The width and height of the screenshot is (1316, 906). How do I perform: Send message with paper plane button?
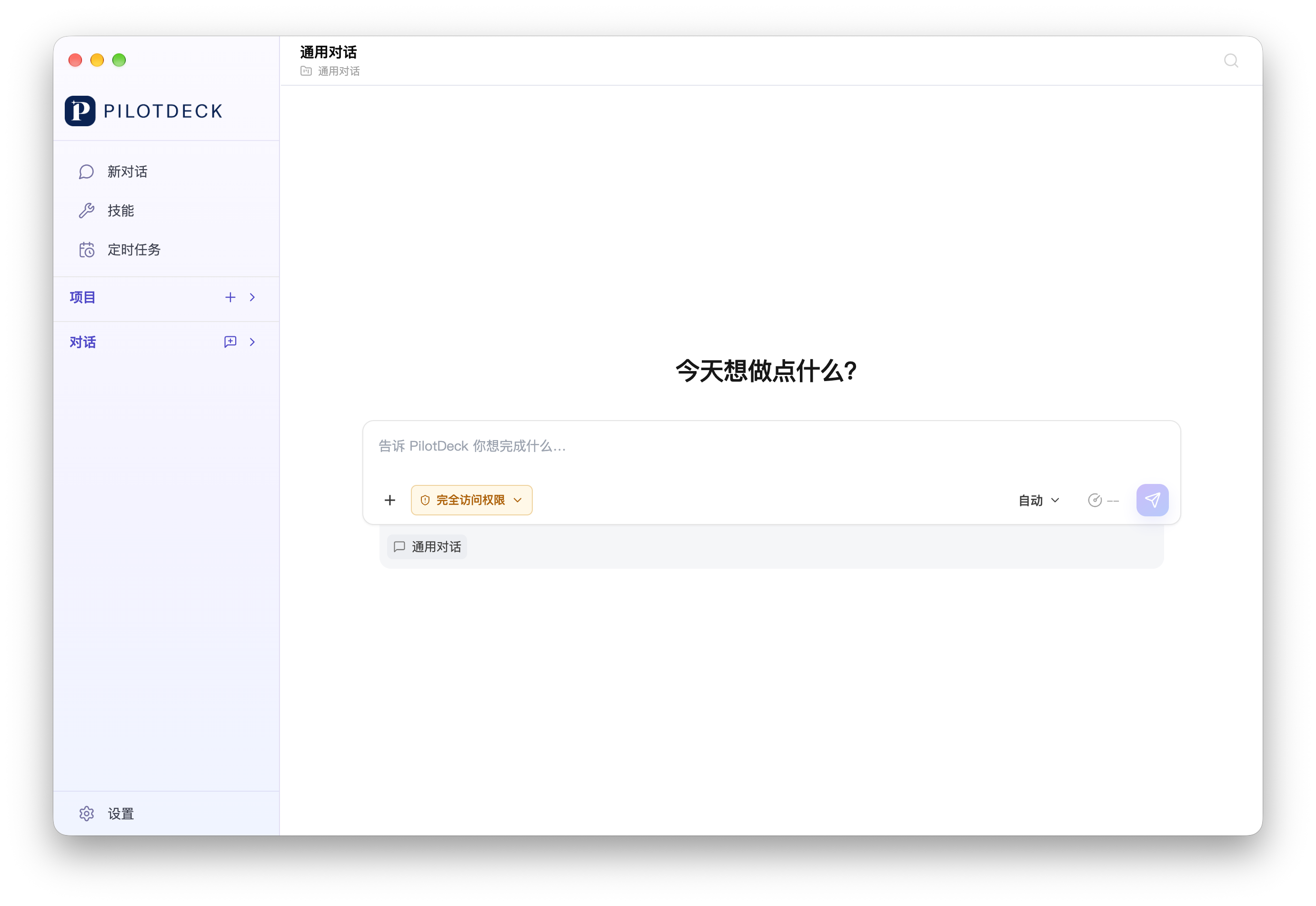1152,500
